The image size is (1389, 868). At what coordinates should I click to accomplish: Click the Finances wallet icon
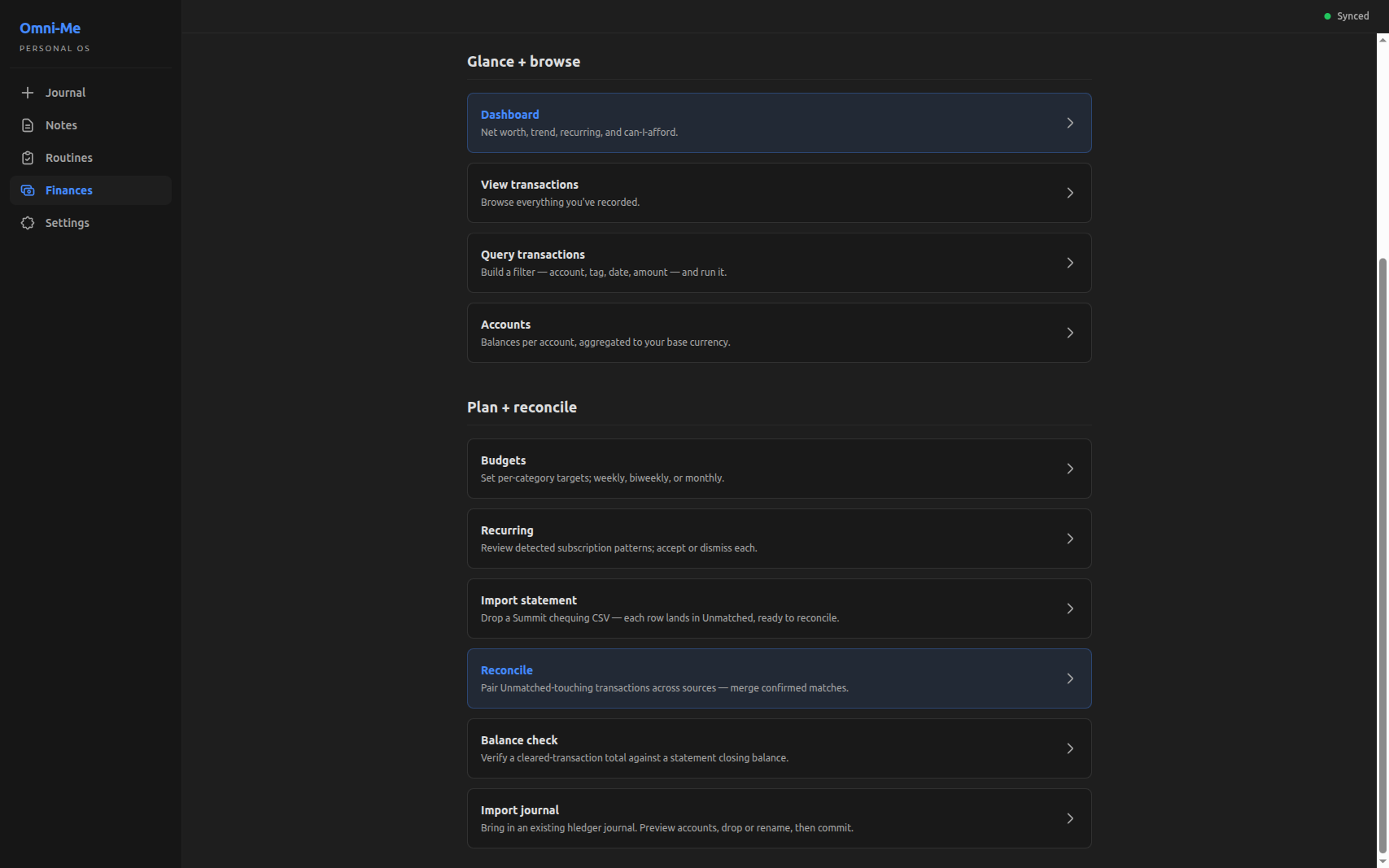coord(28,190)
